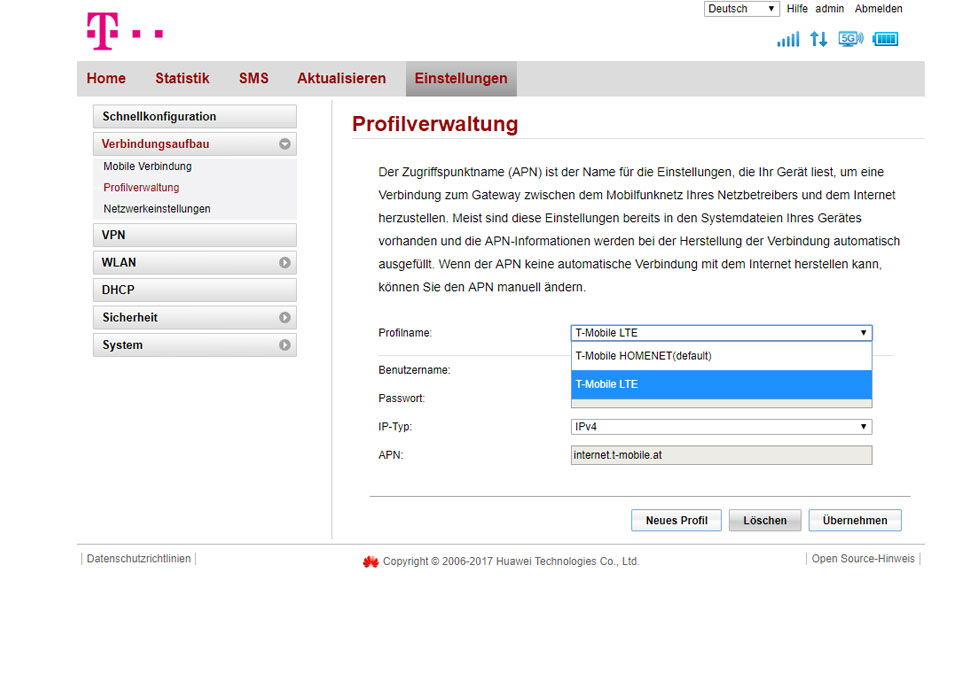Click Löschen button
Image resolution: width=968 pixels, height=675 pixels.
pyautogui.click(x=765, y=520)
